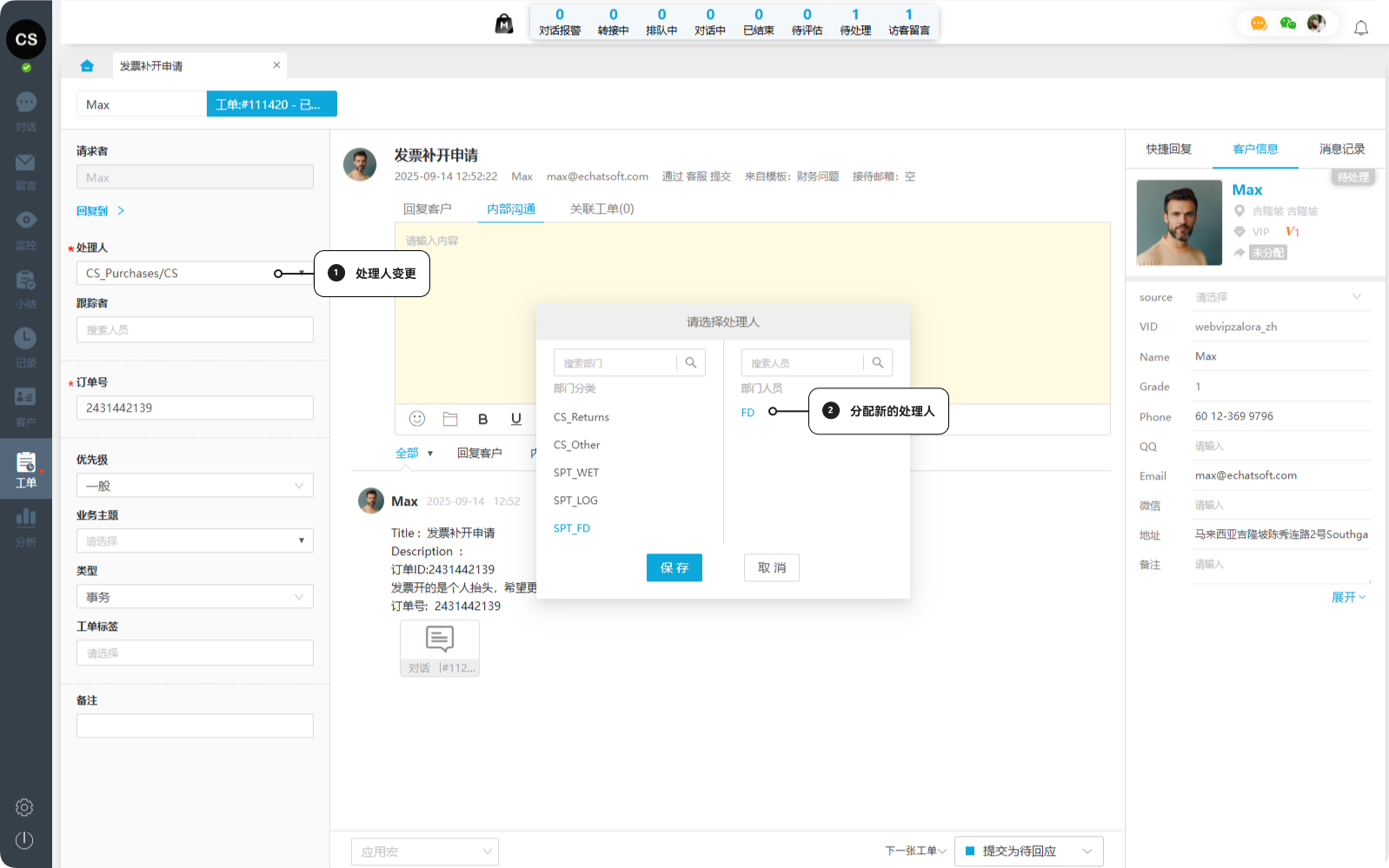Click the Bold formatting icon
The height and width of the screenshot is (868, 1389).
click(482, 419)
